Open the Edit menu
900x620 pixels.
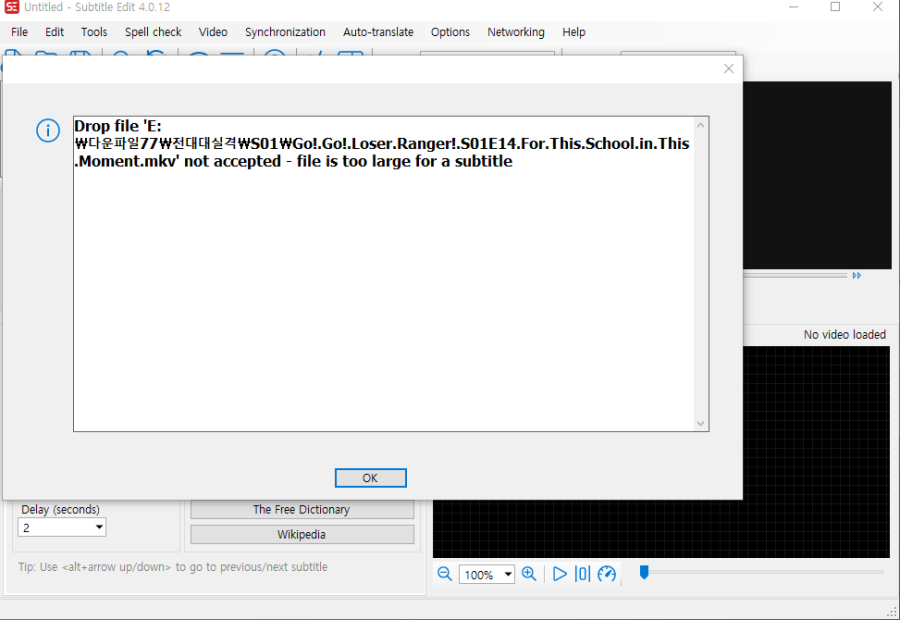pyautogui.click(x=55, y=32)
